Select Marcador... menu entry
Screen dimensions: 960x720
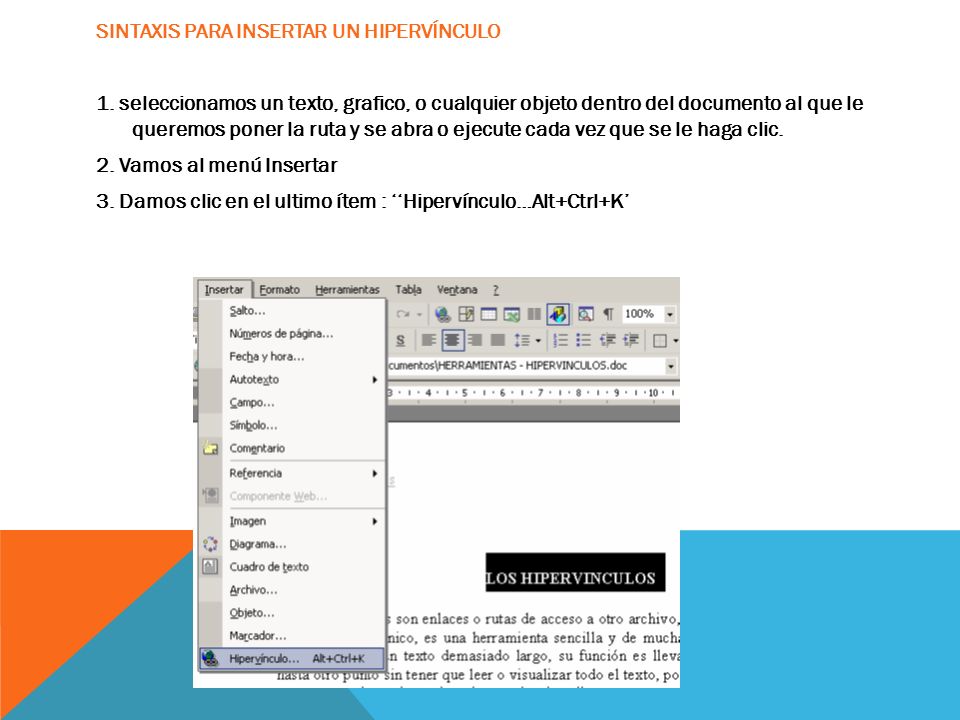(293, 636)
